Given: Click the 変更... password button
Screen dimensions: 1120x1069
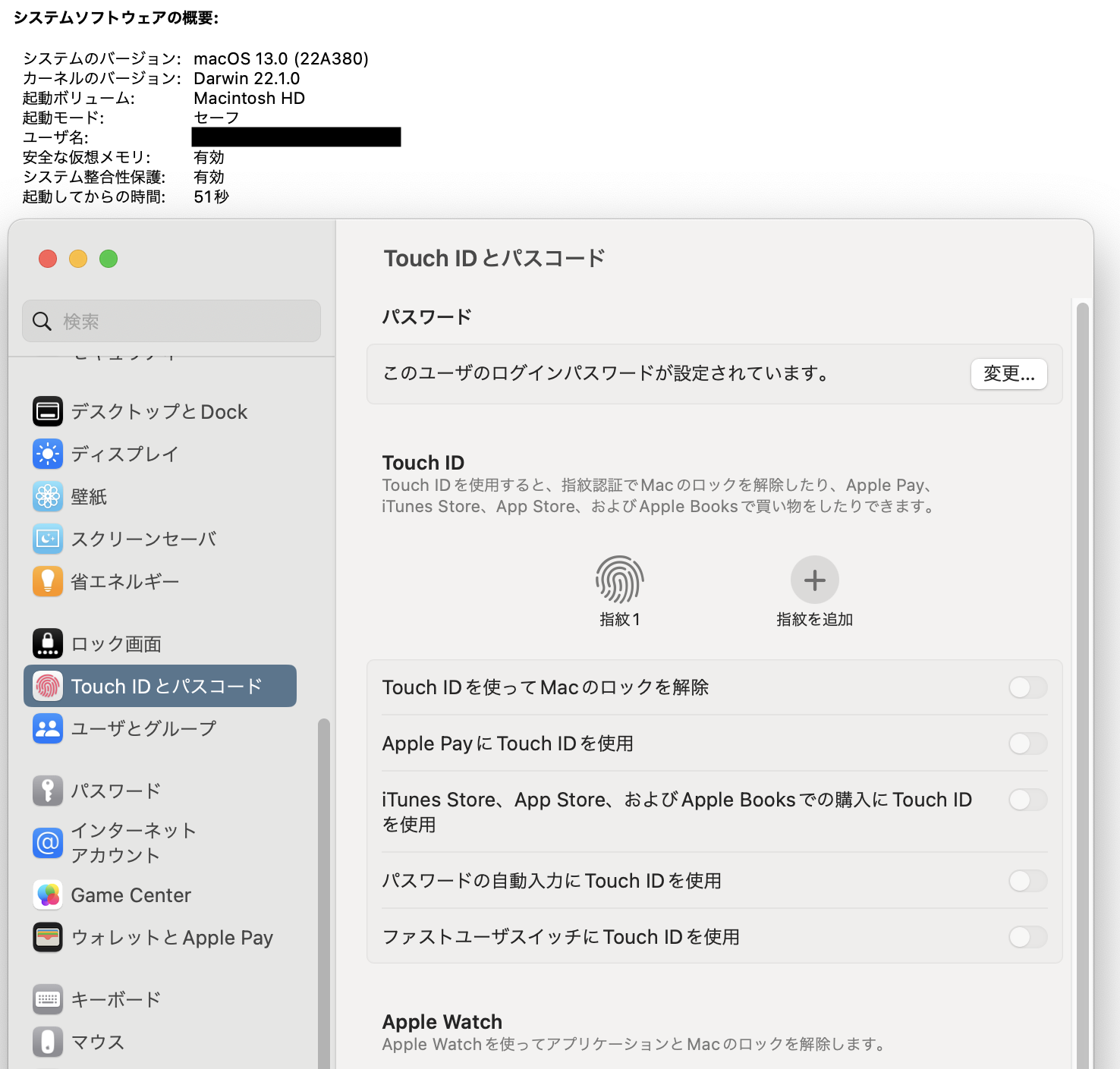Looking at the screenshot, I should pos(1009,374).
